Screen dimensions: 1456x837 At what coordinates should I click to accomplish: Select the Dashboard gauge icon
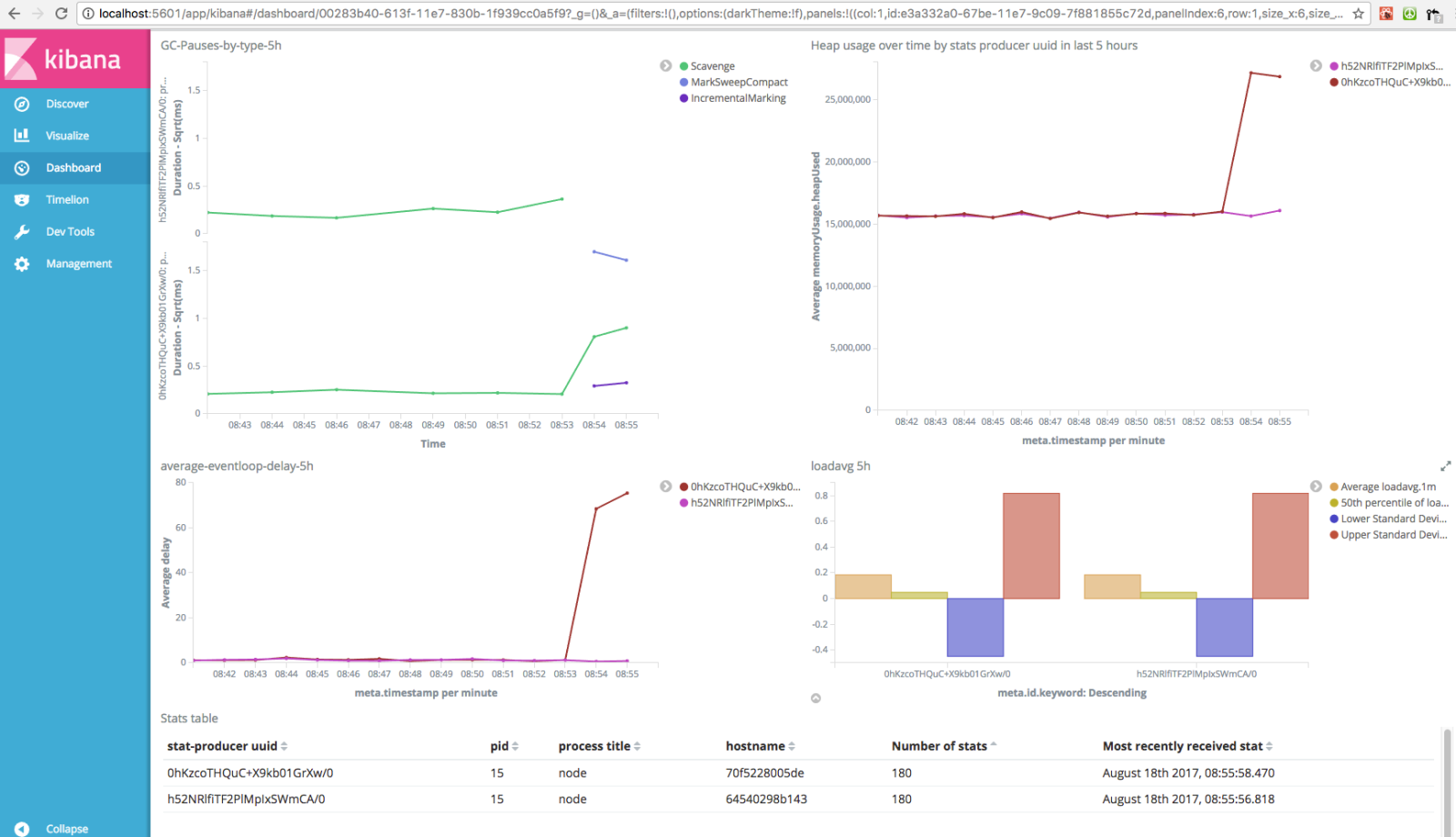(x=22, y=167)
